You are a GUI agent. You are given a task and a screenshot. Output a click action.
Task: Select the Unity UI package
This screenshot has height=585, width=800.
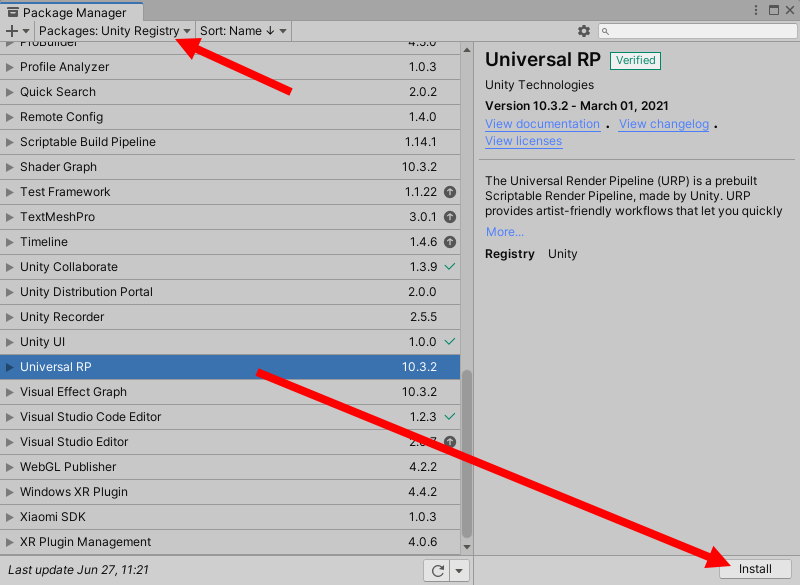[230, 342]
